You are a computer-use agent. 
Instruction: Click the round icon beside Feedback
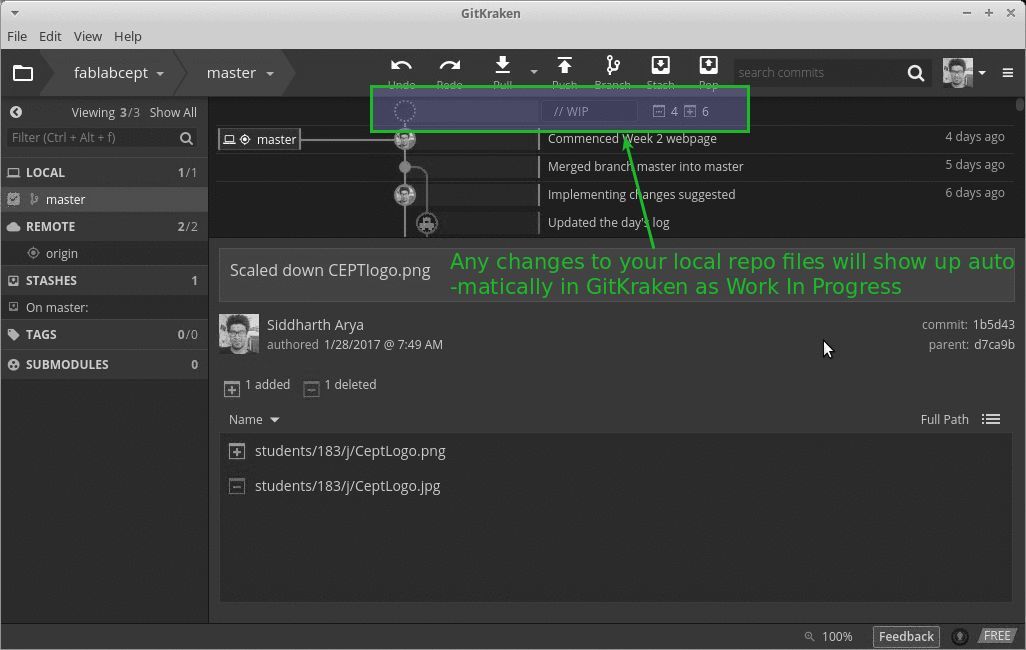coord(960,636)
